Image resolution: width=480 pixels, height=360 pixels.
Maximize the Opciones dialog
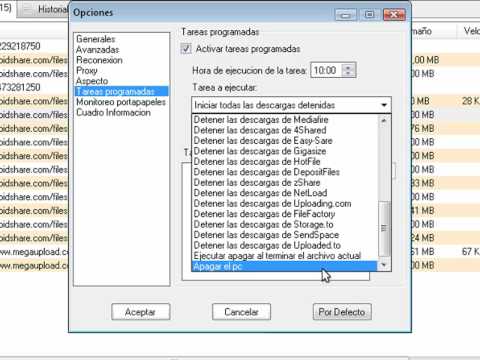coord(369,15)
